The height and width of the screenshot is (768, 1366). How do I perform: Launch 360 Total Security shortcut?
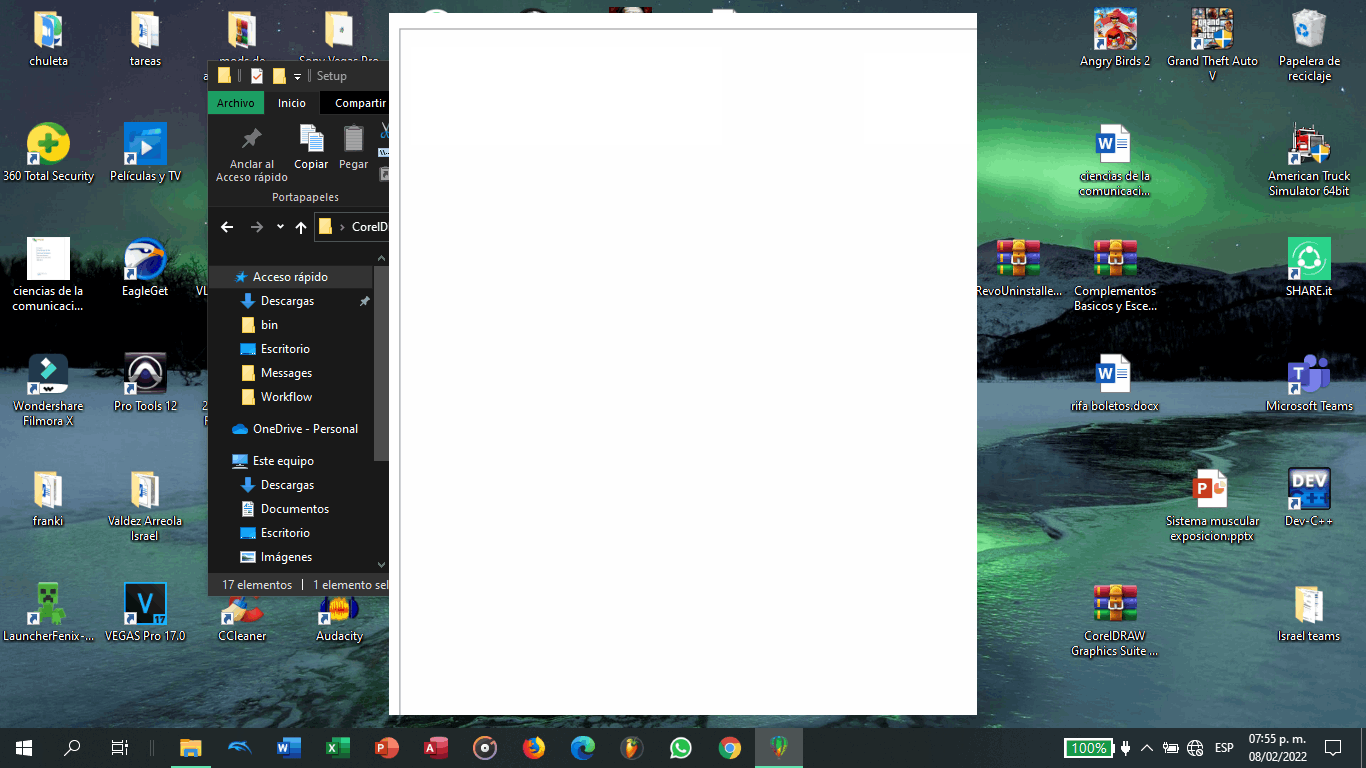click(x=48, y=153)
